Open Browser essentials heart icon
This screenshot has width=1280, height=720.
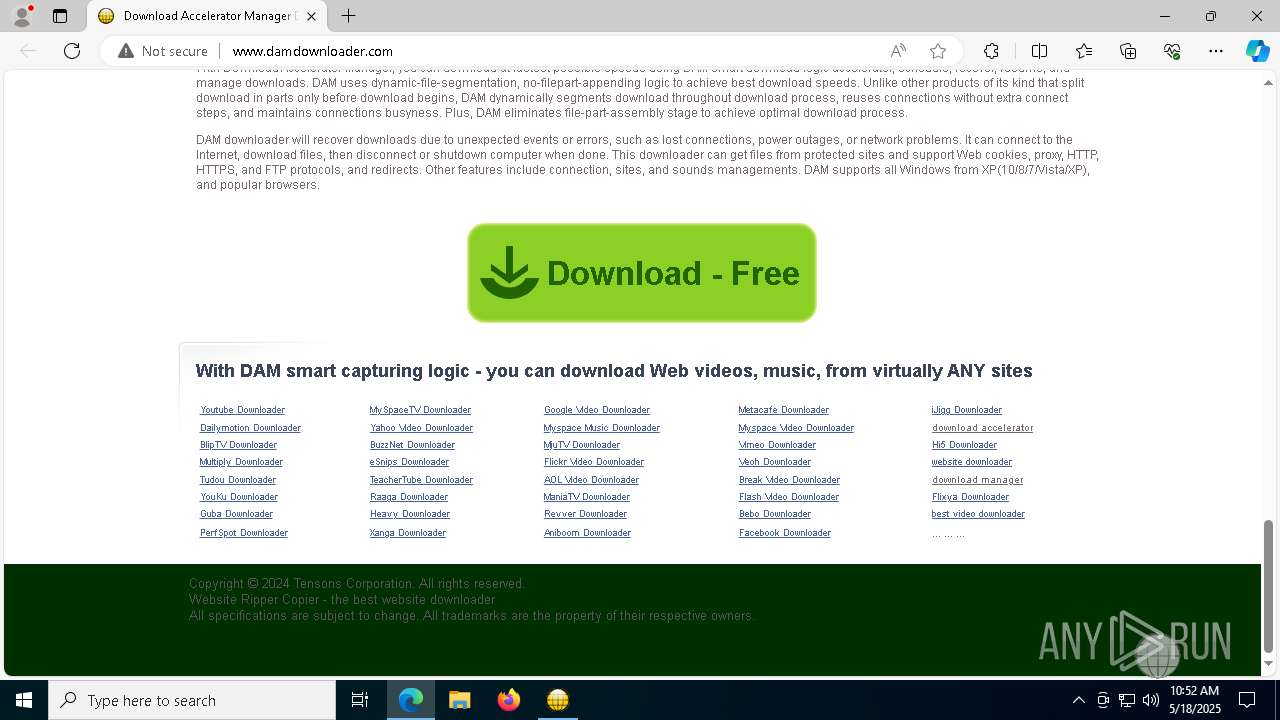click(1172, 51)
